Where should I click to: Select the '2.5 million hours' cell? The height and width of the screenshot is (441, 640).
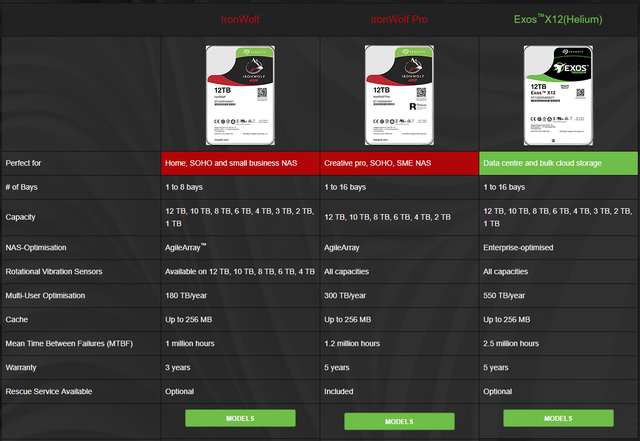558,343
